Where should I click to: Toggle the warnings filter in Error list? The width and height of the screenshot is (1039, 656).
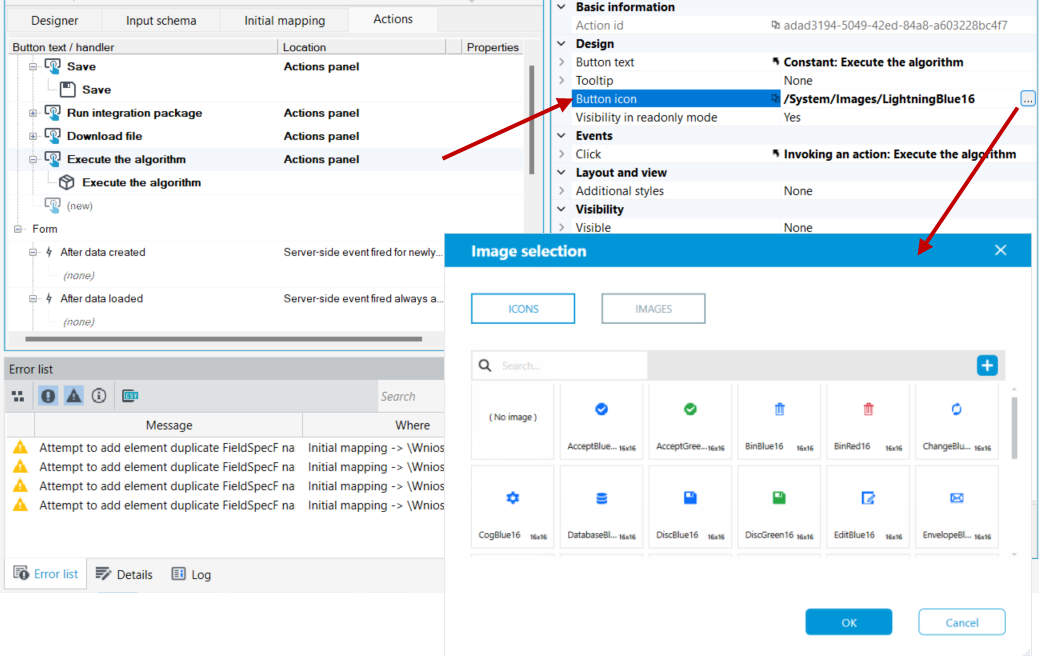pos(74,396)
